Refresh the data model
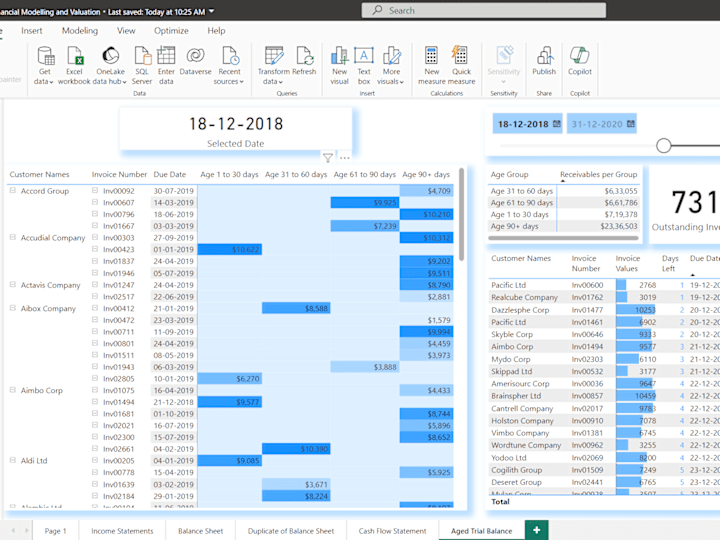 pyautogui.click(x=304, y=61)
